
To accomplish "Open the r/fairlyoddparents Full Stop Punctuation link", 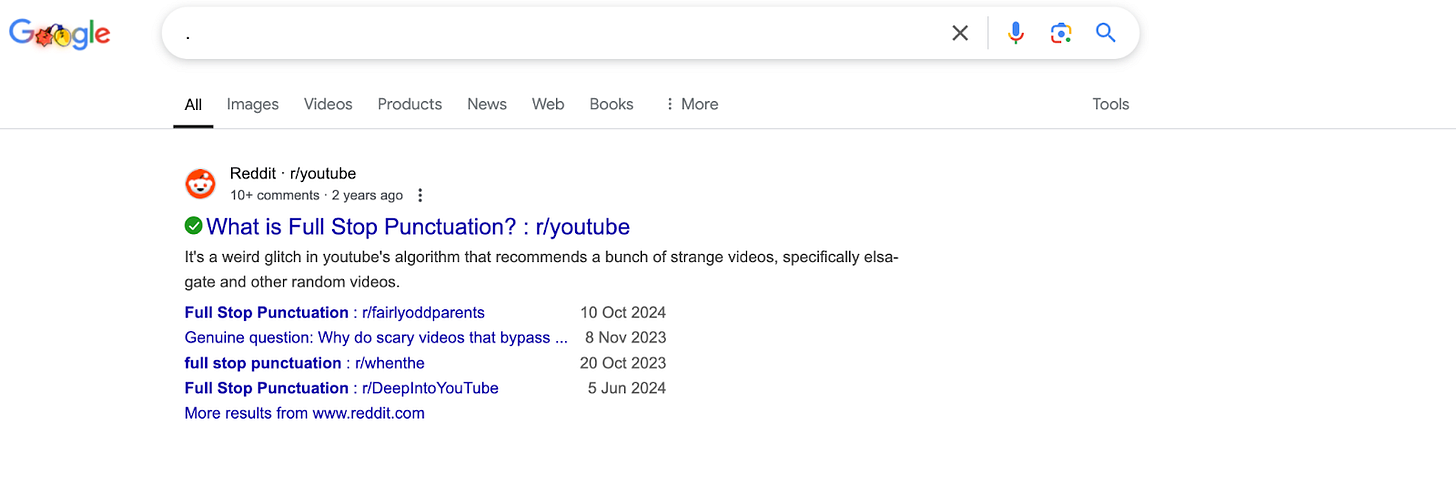I will point(335,313).
